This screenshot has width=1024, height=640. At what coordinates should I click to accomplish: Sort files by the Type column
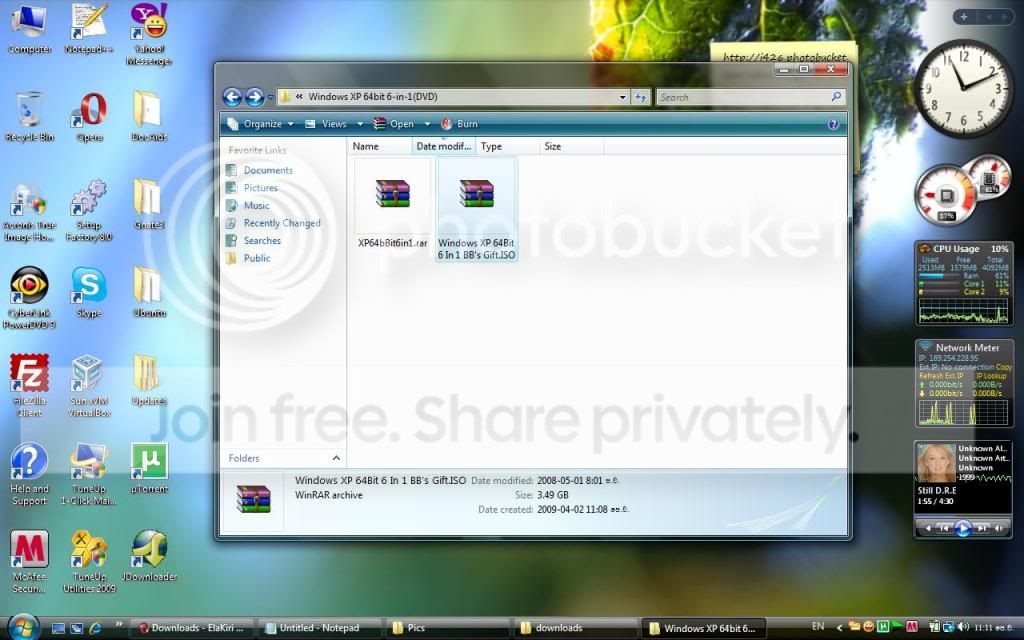pos(508,146)
